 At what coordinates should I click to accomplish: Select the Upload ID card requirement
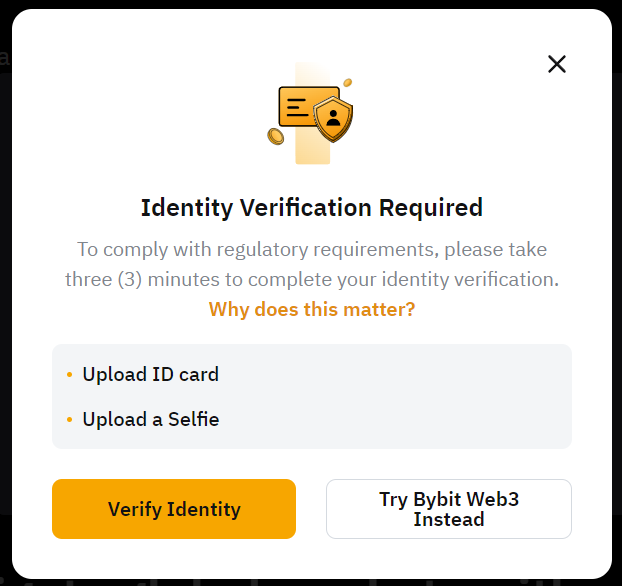[150, 375]
